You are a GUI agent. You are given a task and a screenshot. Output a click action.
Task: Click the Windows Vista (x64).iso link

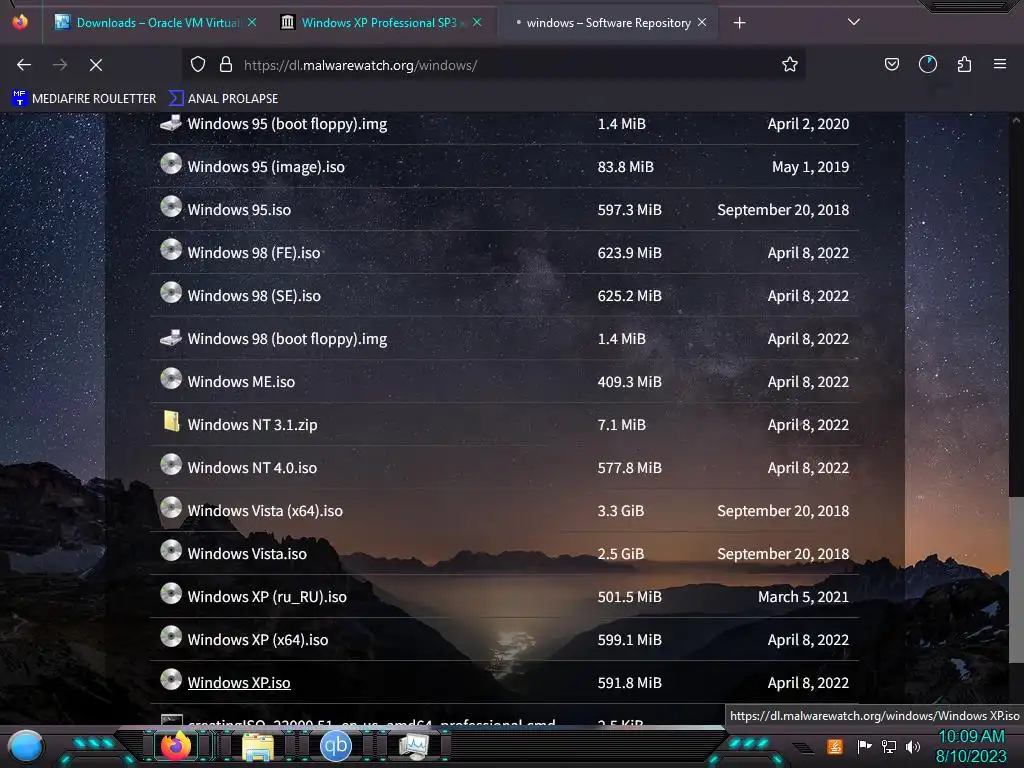point(265,511)
